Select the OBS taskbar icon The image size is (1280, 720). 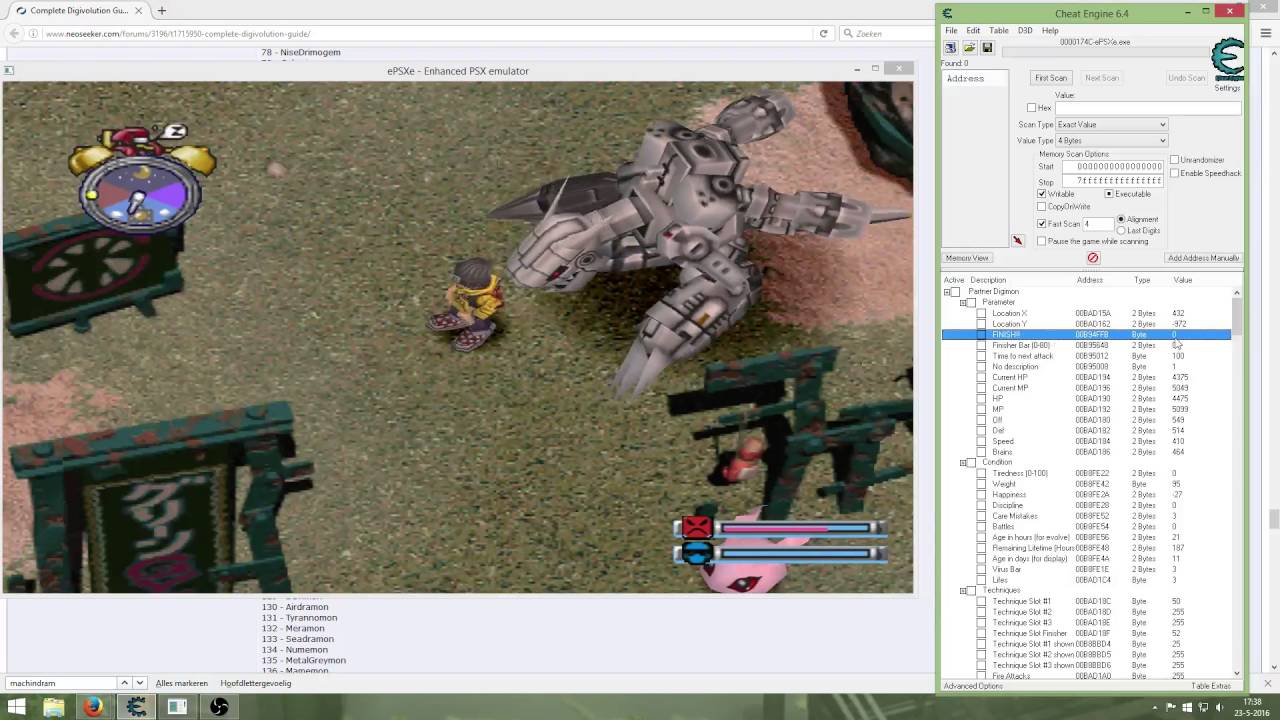click(219, 707)
